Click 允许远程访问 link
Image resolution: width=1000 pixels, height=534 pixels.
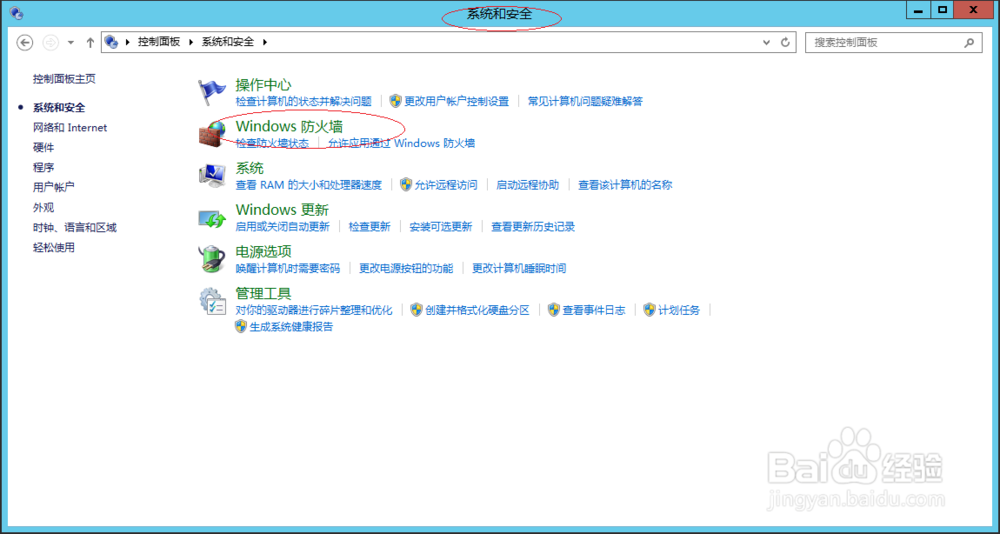click(446, 185)
